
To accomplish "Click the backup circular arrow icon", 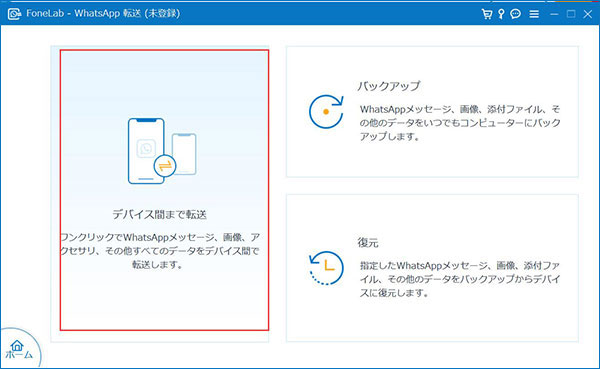I will coord(326,111).
